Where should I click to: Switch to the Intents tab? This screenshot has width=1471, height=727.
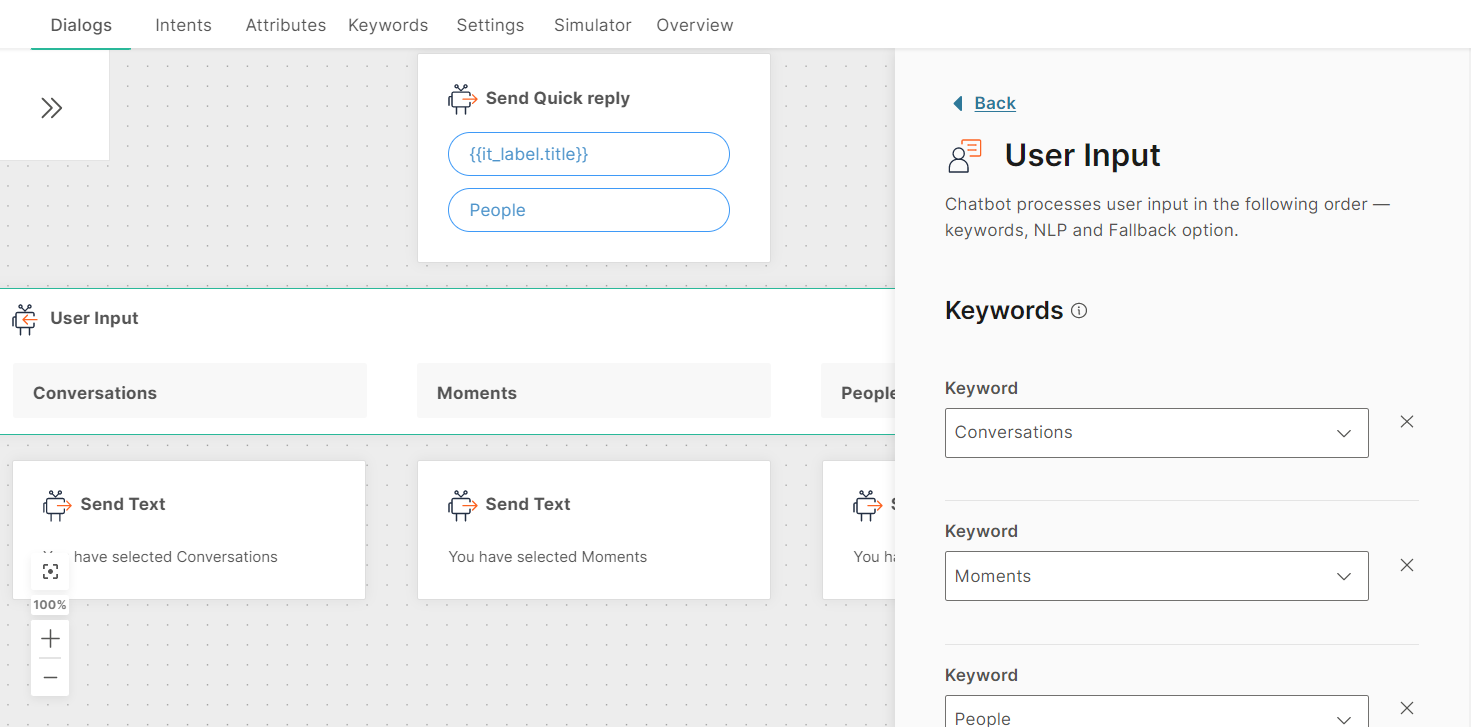point(183,25)
